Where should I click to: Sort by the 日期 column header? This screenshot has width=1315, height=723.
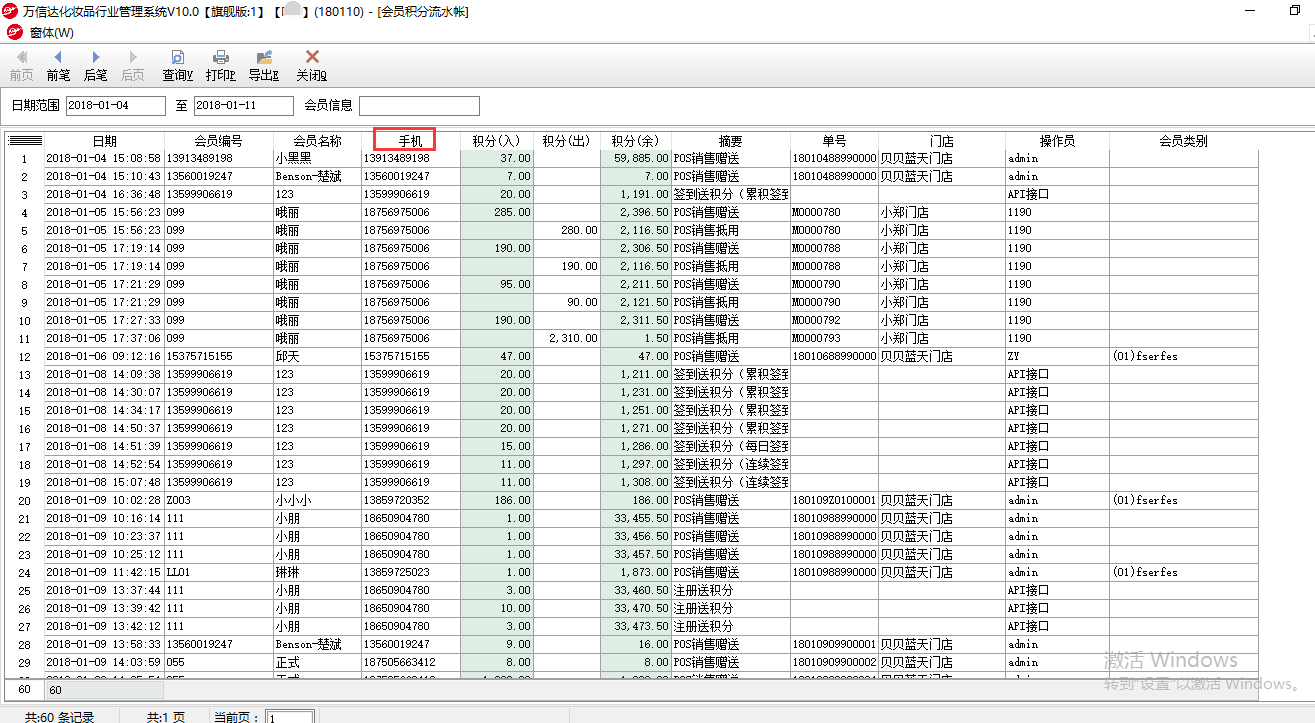click(104, 141)
